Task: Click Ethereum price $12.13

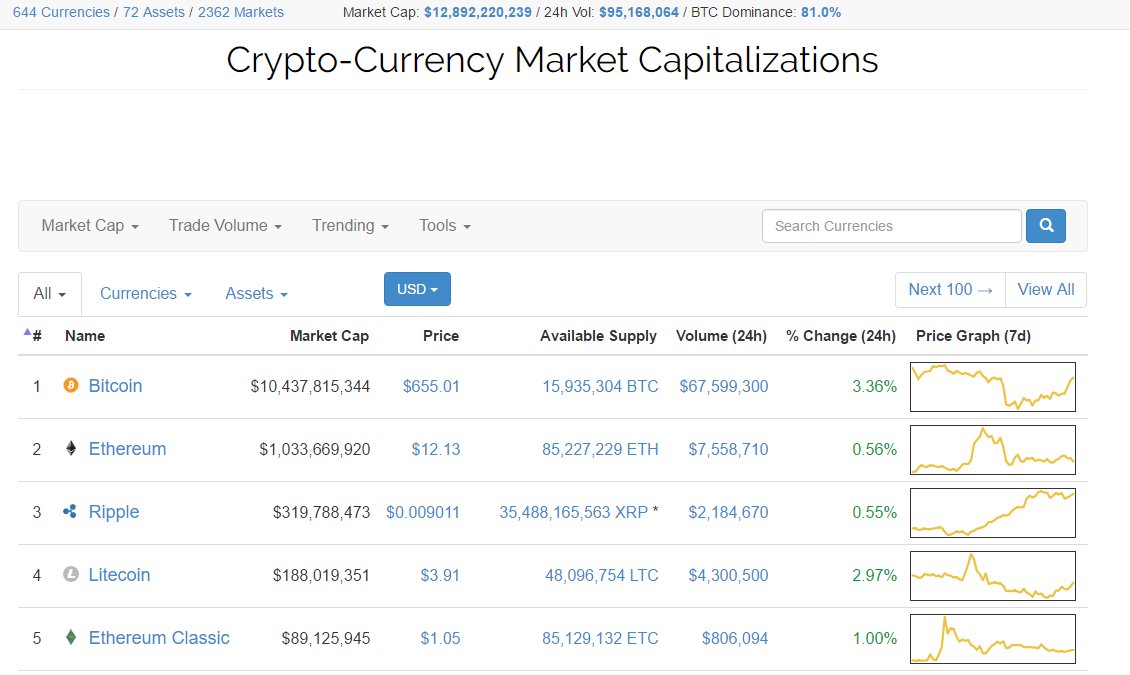Action: 436,450
